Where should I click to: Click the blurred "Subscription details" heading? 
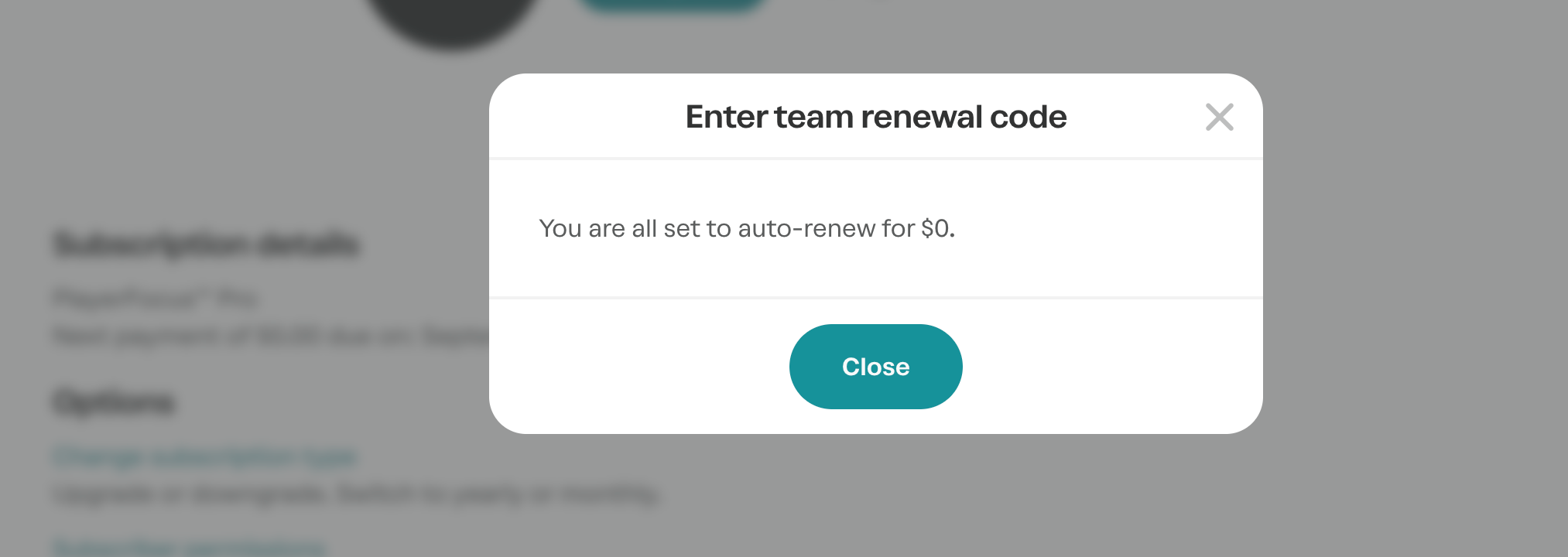207,244
